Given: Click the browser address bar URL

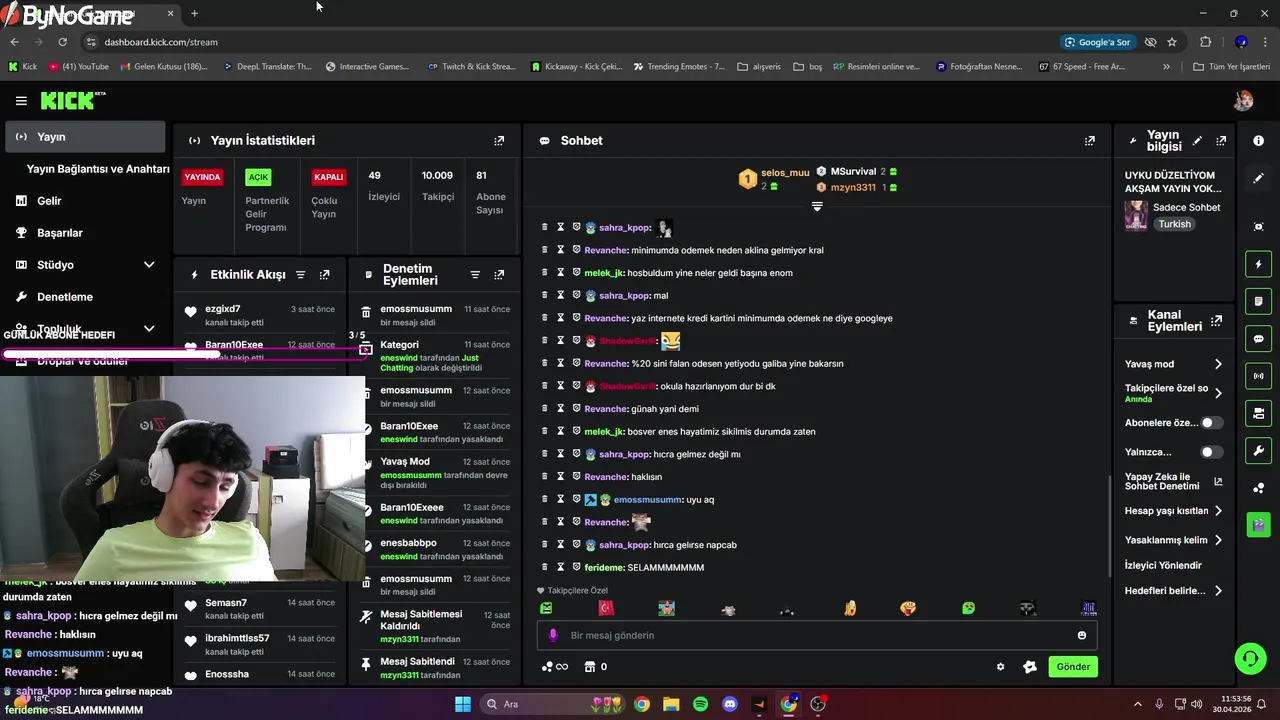Looking at the screenshot, I should [x=161, y=42].
